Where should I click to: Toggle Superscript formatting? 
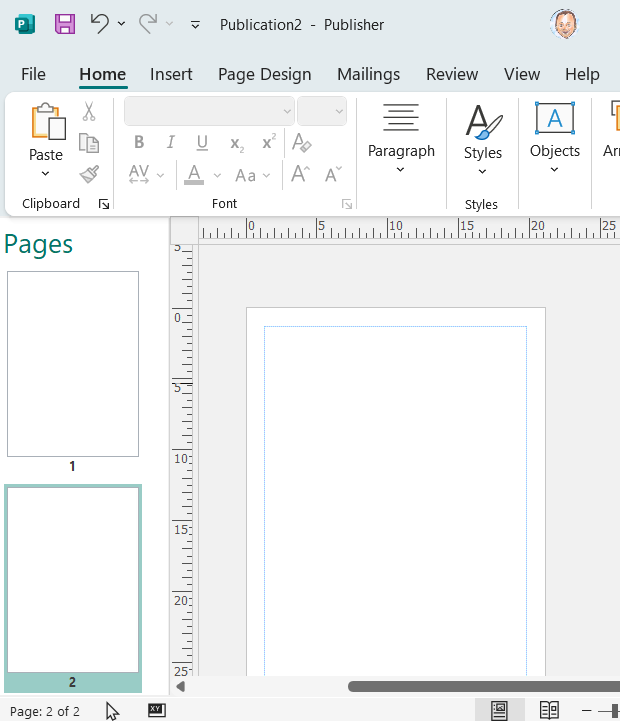[269, 142]
